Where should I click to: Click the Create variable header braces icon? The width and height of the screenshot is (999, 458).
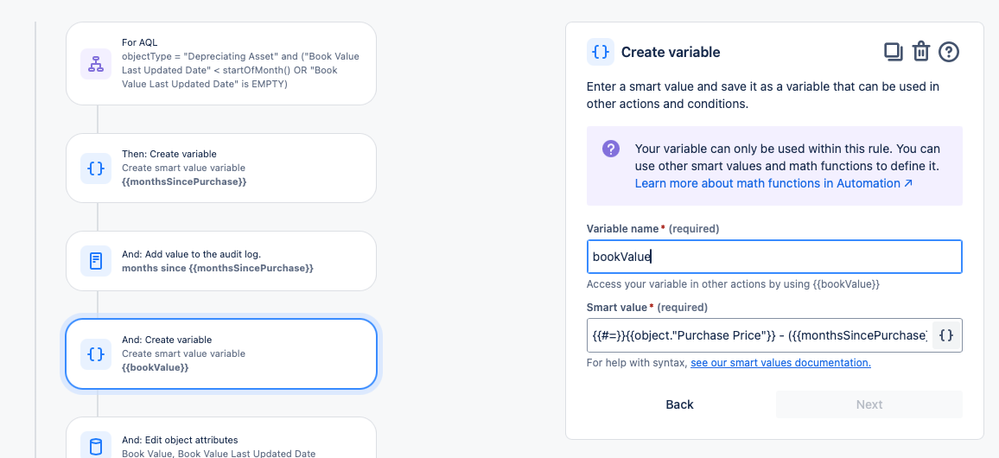(601, 52)
